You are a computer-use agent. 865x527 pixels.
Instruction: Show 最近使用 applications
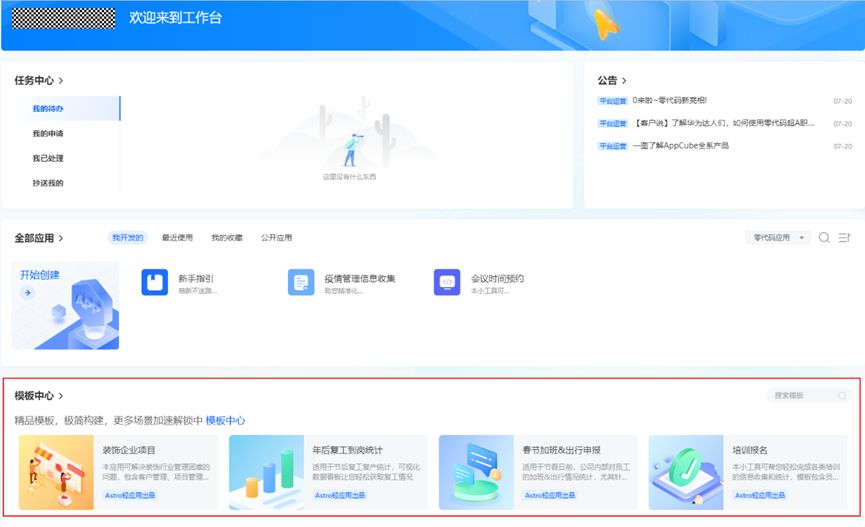(x=177, y=237)
